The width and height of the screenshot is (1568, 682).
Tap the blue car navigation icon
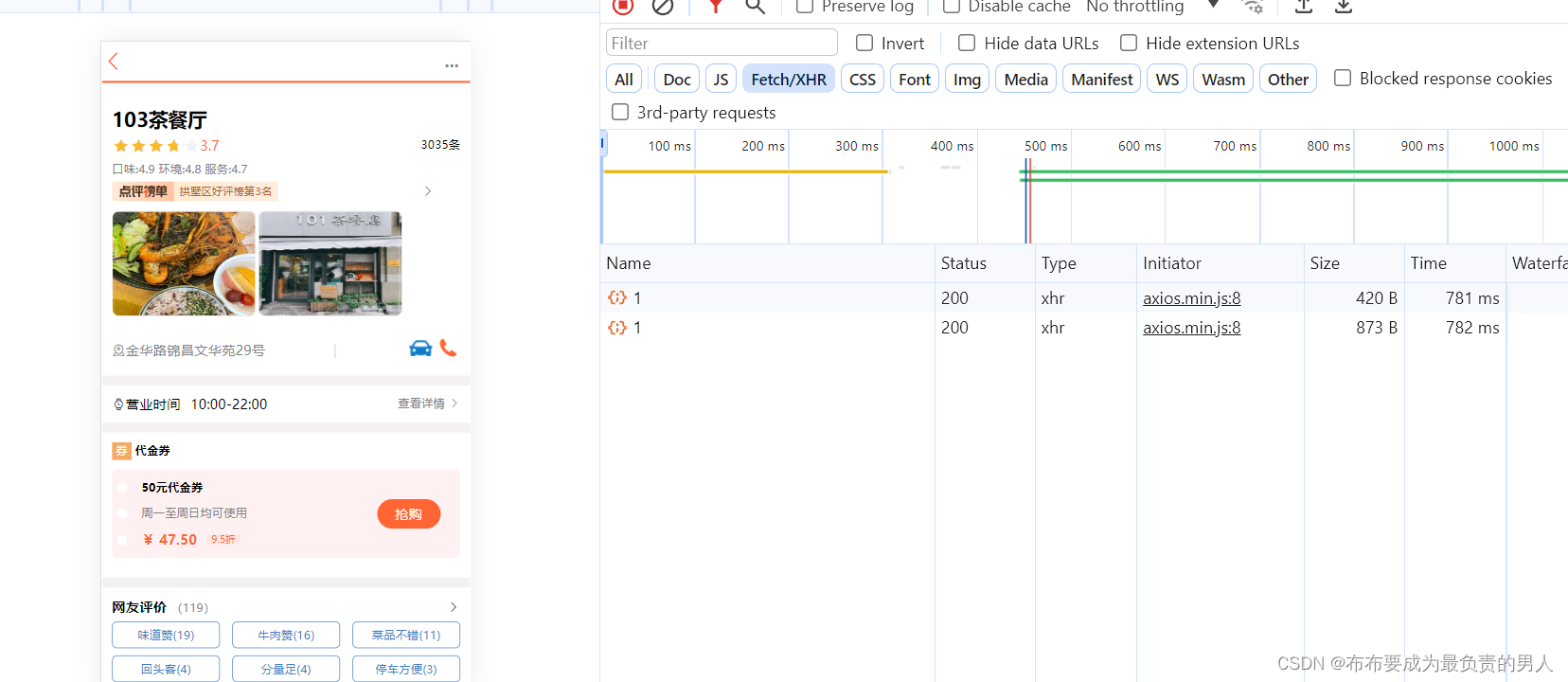click(x=420, y=349)
